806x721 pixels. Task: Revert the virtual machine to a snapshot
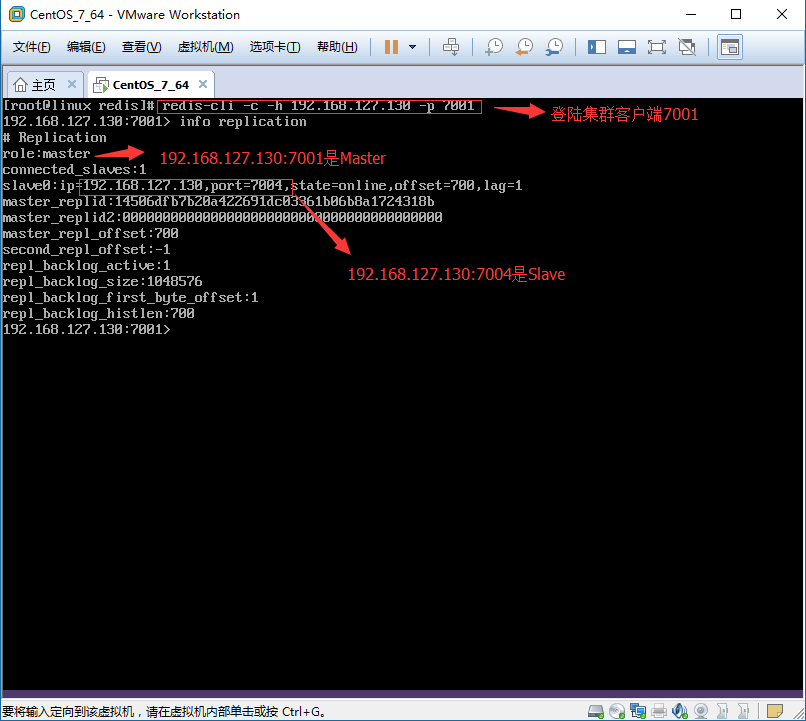[x=524, y=47]
